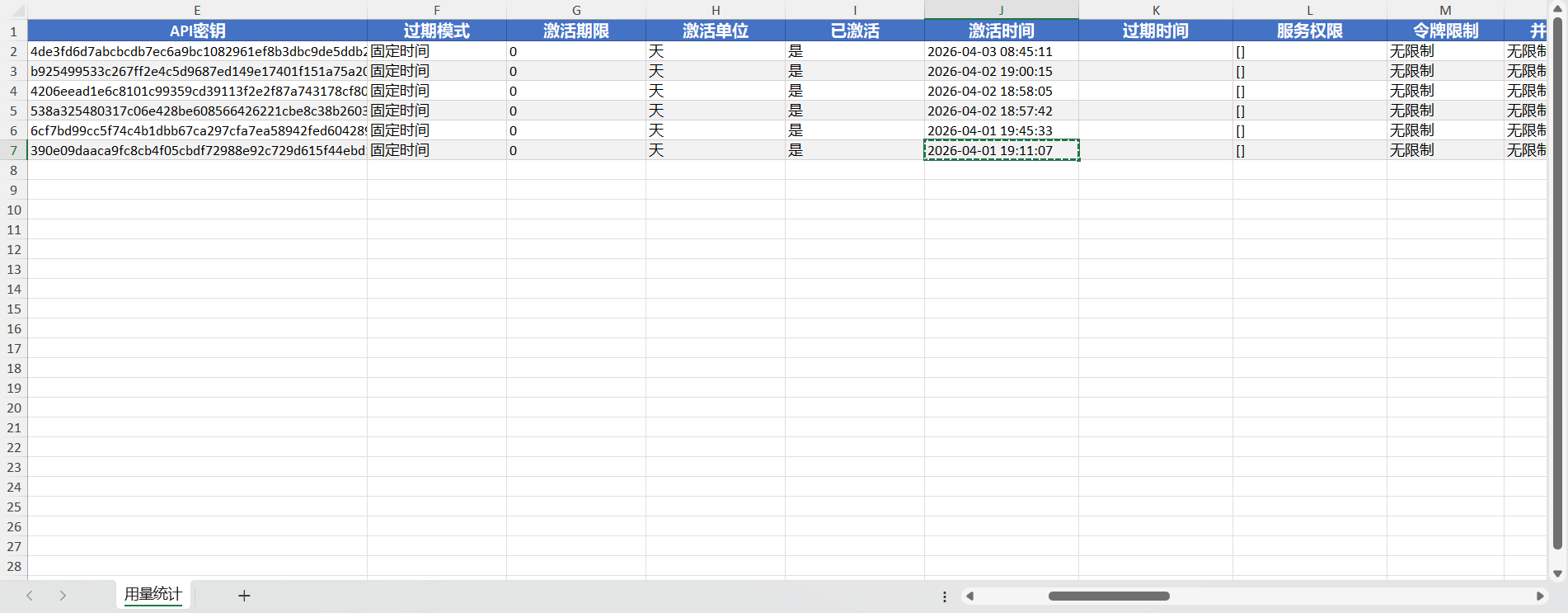Click the API密钥 header cell
The height and width of the screenshot is (613, 1568).
pyautogui.click(x=197, y=31)
